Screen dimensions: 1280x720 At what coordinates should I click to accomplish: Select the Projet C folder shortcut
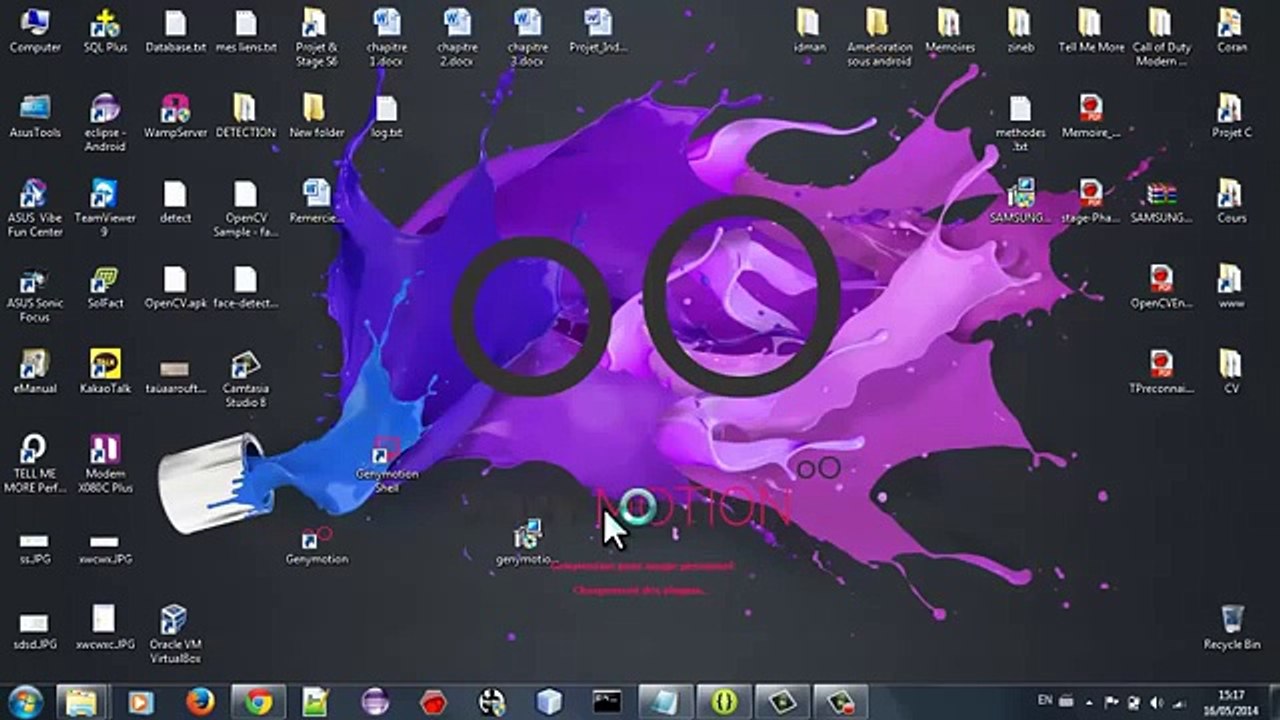click(1231, 116)
